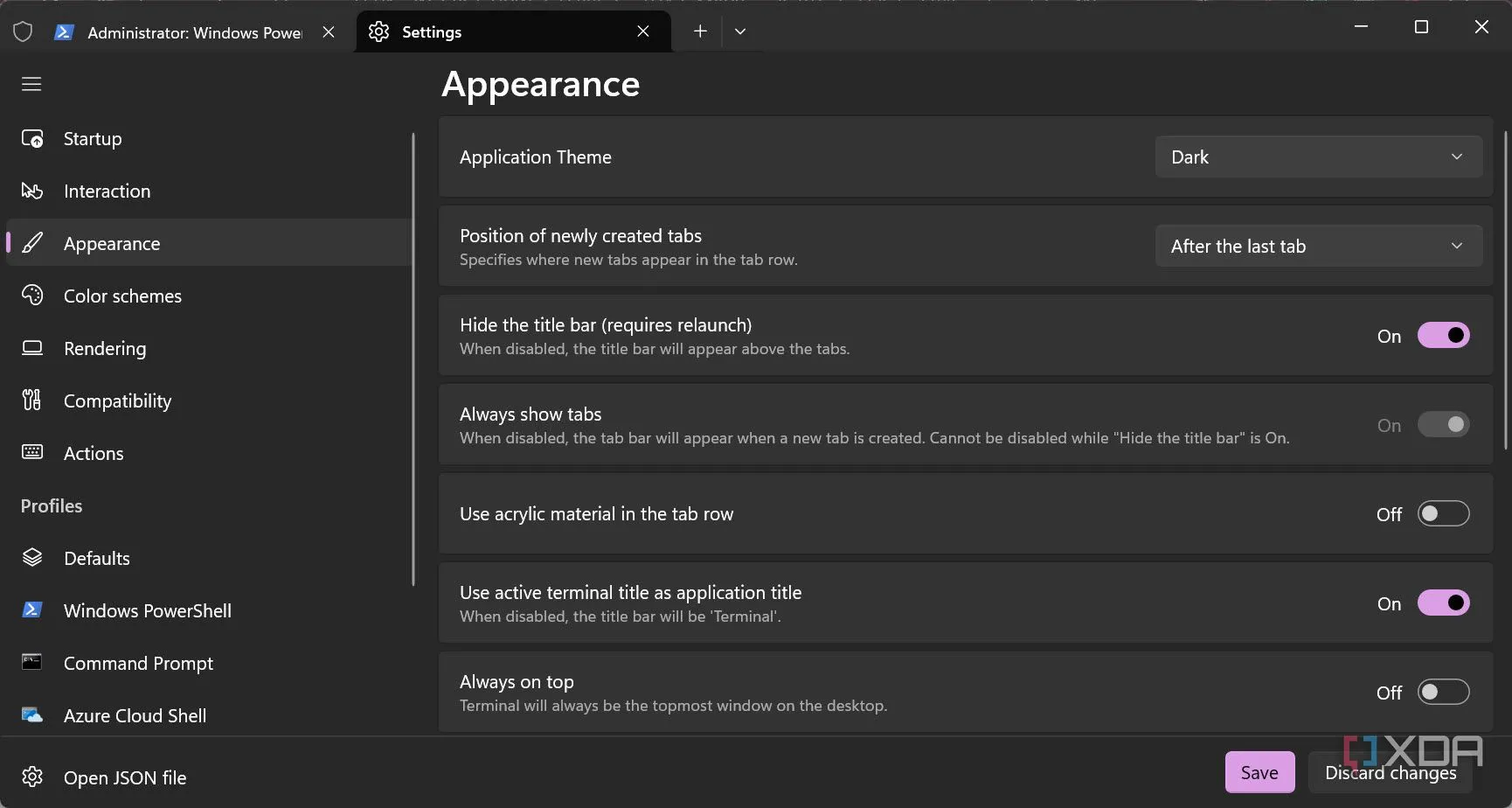Open the Azure Cloud Shell profile
Screen dimensions: 1512x808
[208, 715]
